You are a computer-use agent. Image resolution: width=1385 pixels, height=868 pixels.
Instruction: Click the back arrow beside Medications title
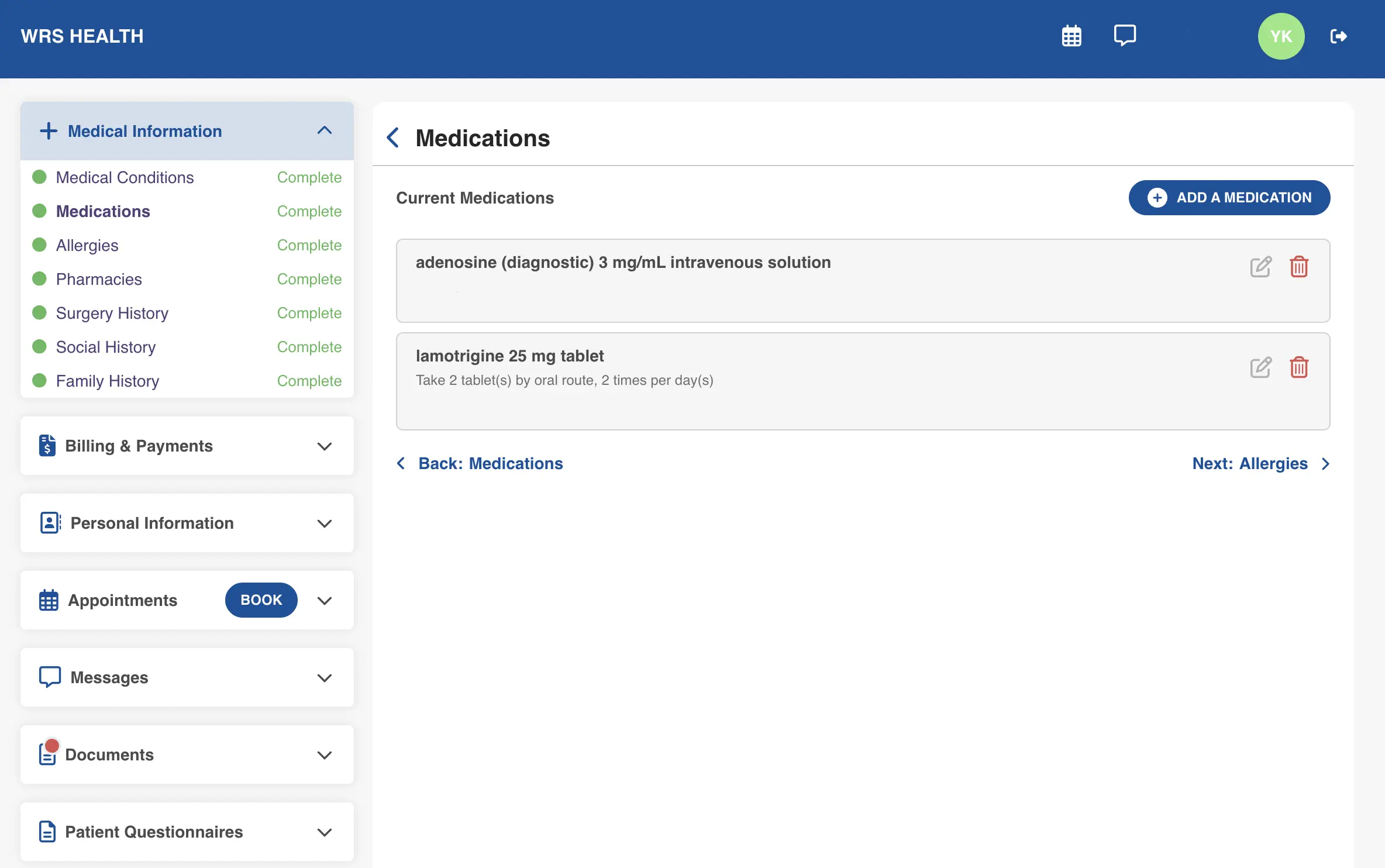[x=393, y=138]
